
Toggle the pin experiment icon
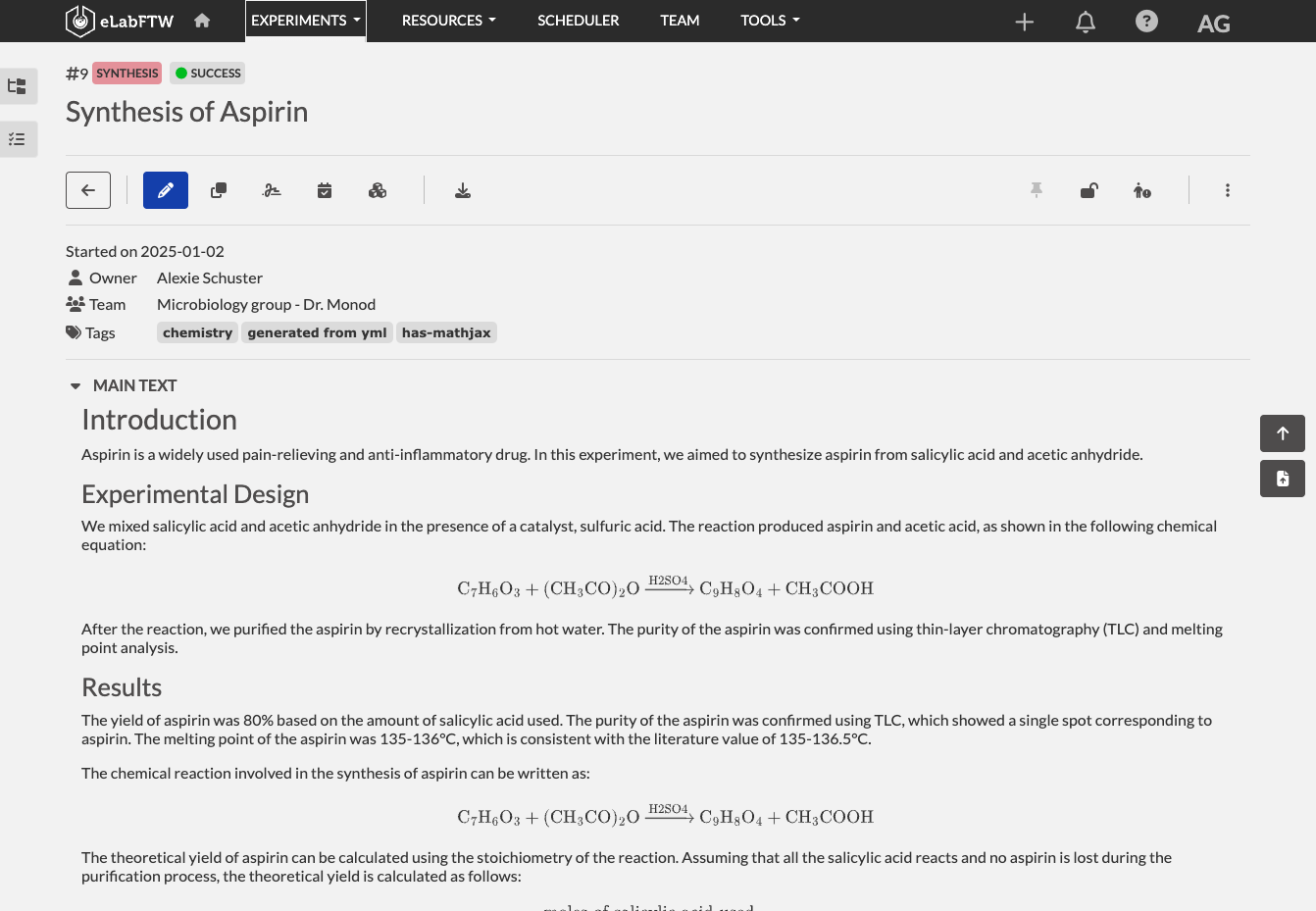pyautogui.click(x=1037, y=190)
